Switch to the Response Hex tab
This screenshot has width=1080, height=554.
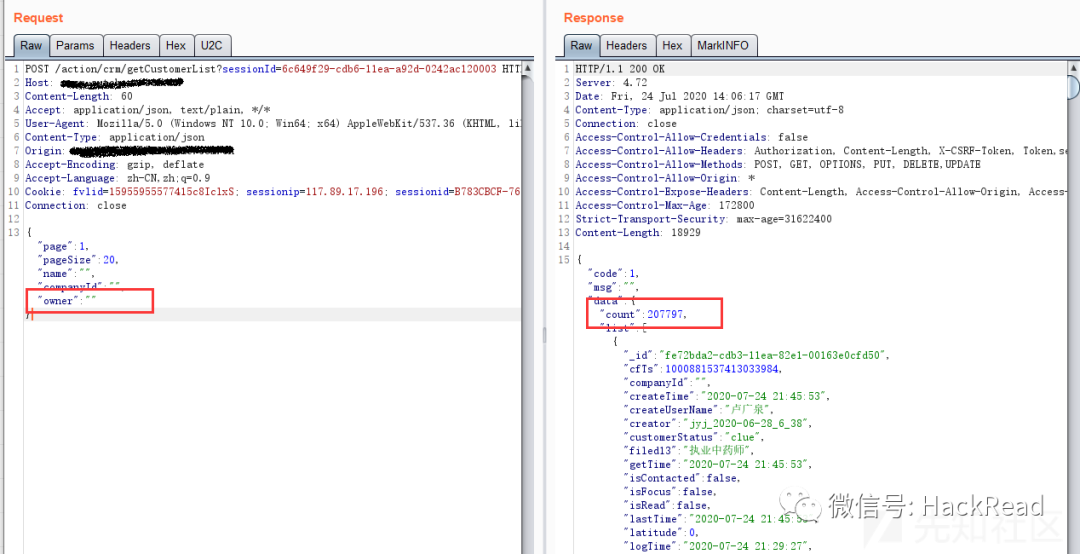[672, 45]
